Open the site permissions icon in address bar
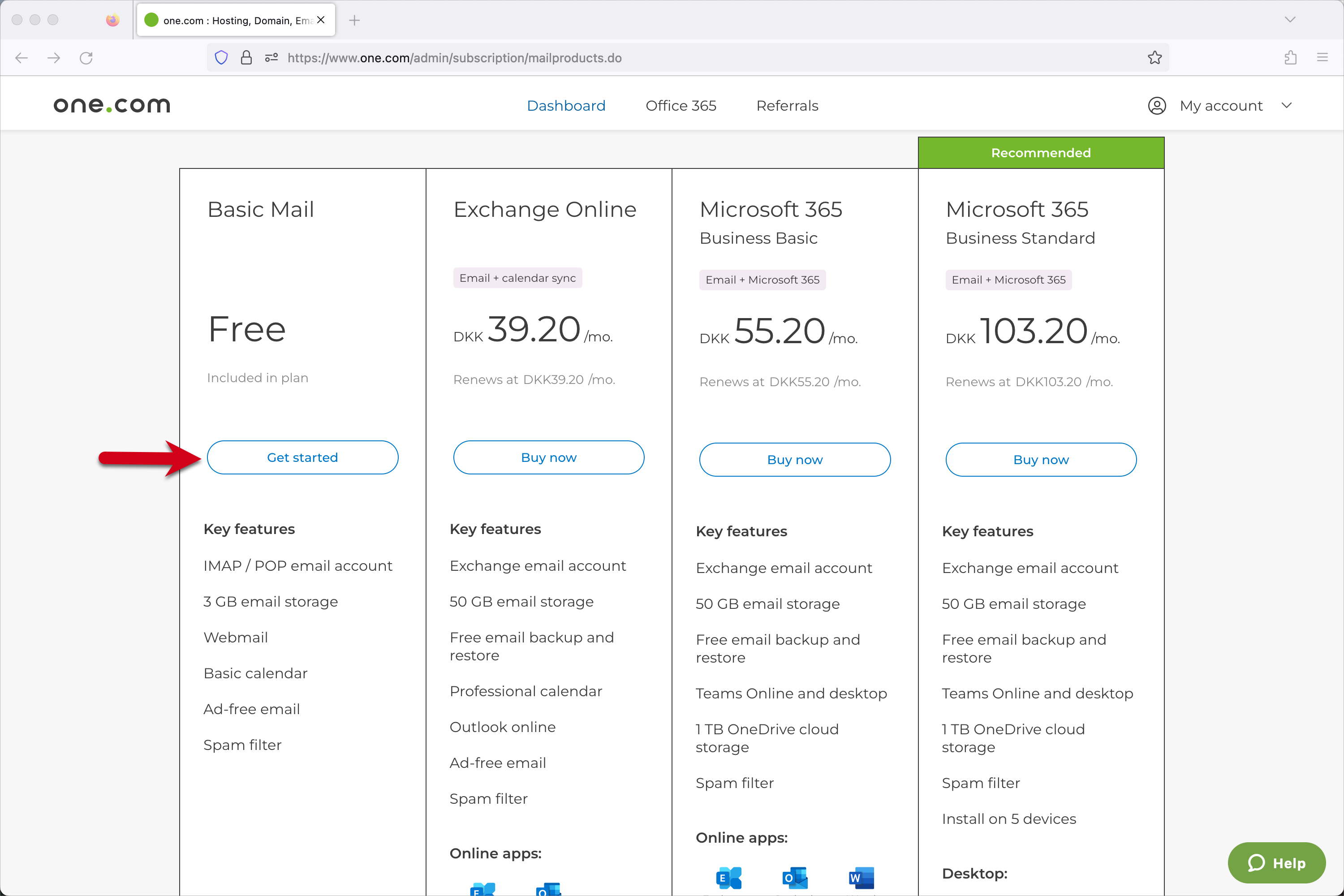 pos(271,58)
